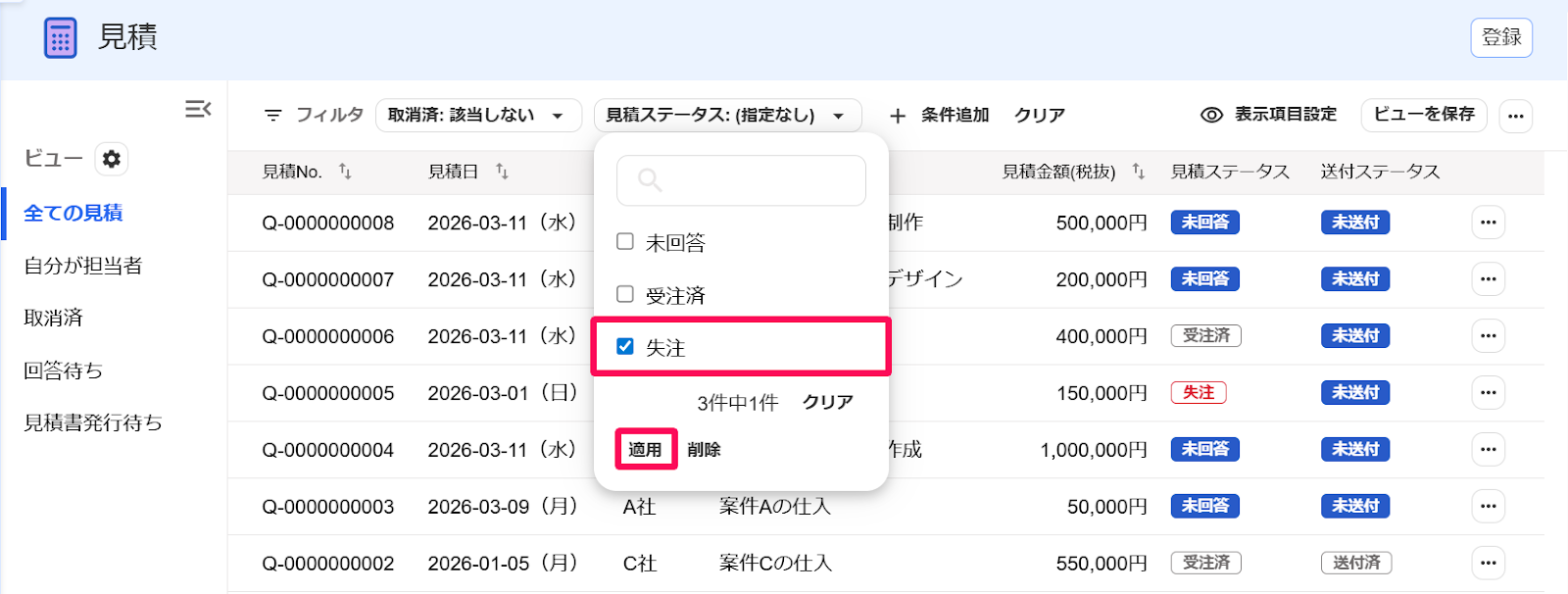This screenshot has height=594, width=1568.
Task: Sort by 見積日 using its sort arrows
Action: [502, 172]
